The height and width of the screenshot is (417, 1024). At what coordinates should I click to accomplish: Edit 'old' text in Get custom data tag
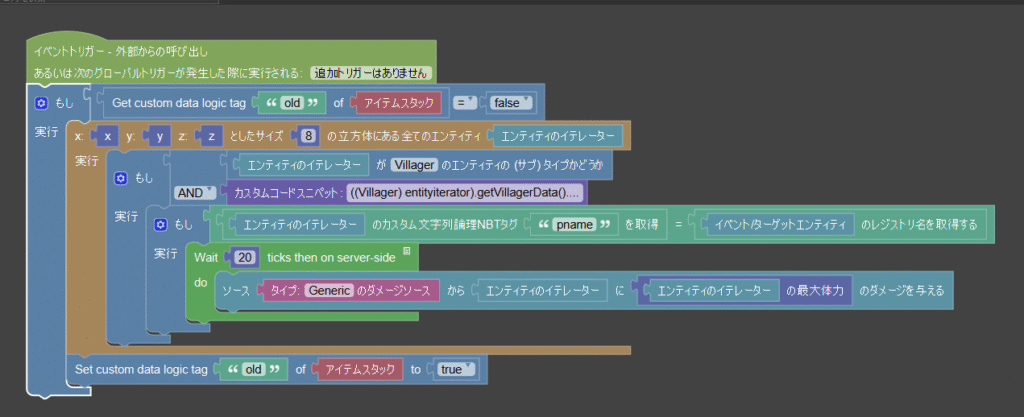293,102
